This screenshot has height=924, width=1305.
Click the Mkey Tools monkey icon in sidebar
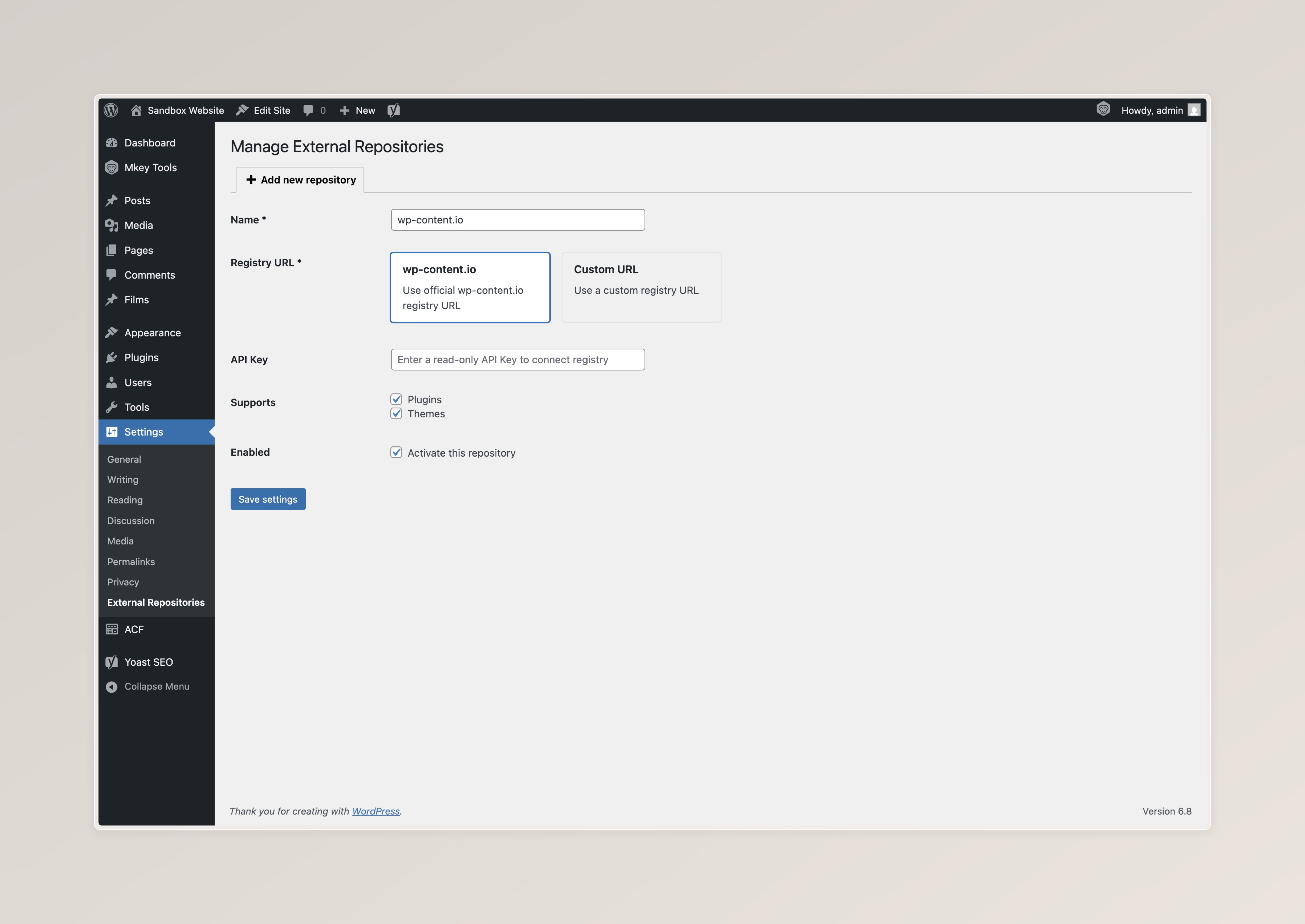112,168
